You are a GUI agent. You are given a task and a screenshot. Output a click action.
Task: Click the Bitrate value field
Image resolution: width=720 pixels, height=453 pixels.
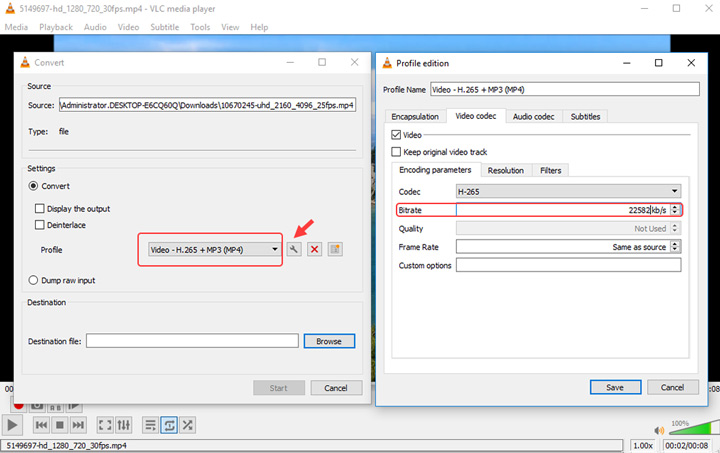coord(563,210)
